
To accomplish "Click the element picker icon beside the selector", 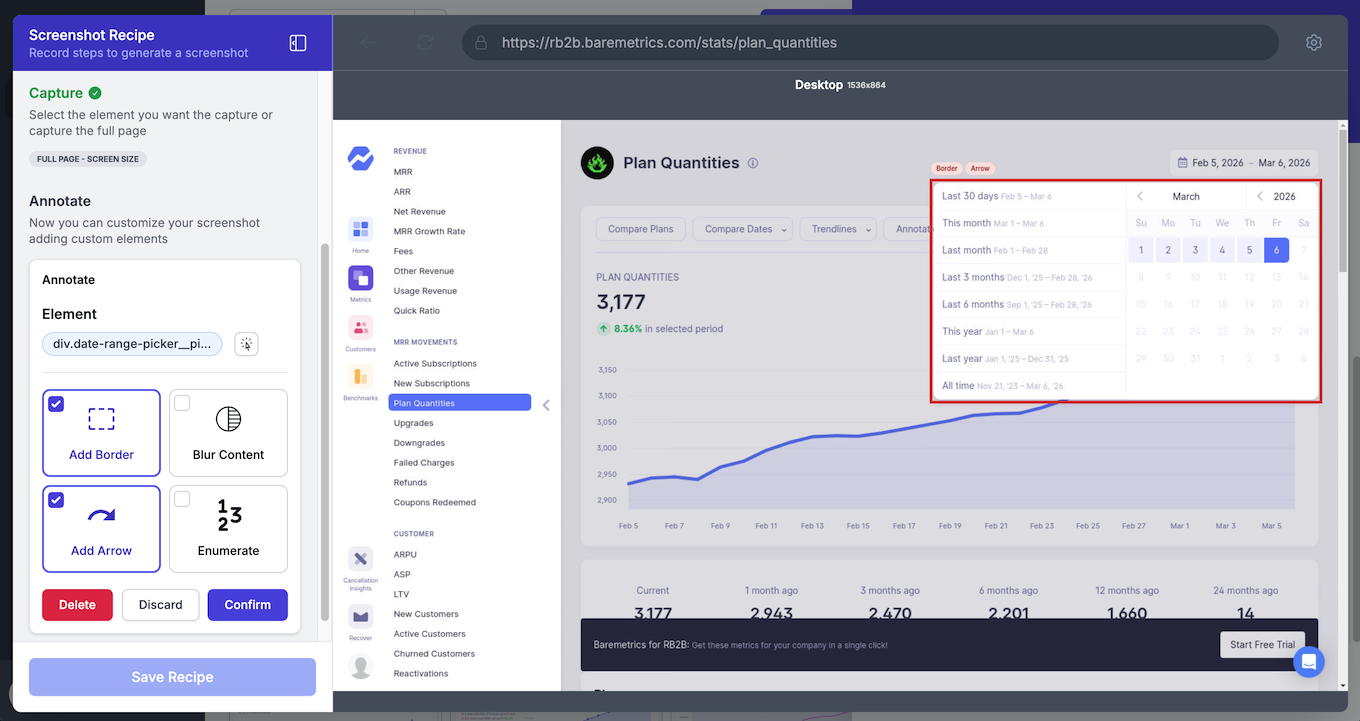I will coord(246,344).
